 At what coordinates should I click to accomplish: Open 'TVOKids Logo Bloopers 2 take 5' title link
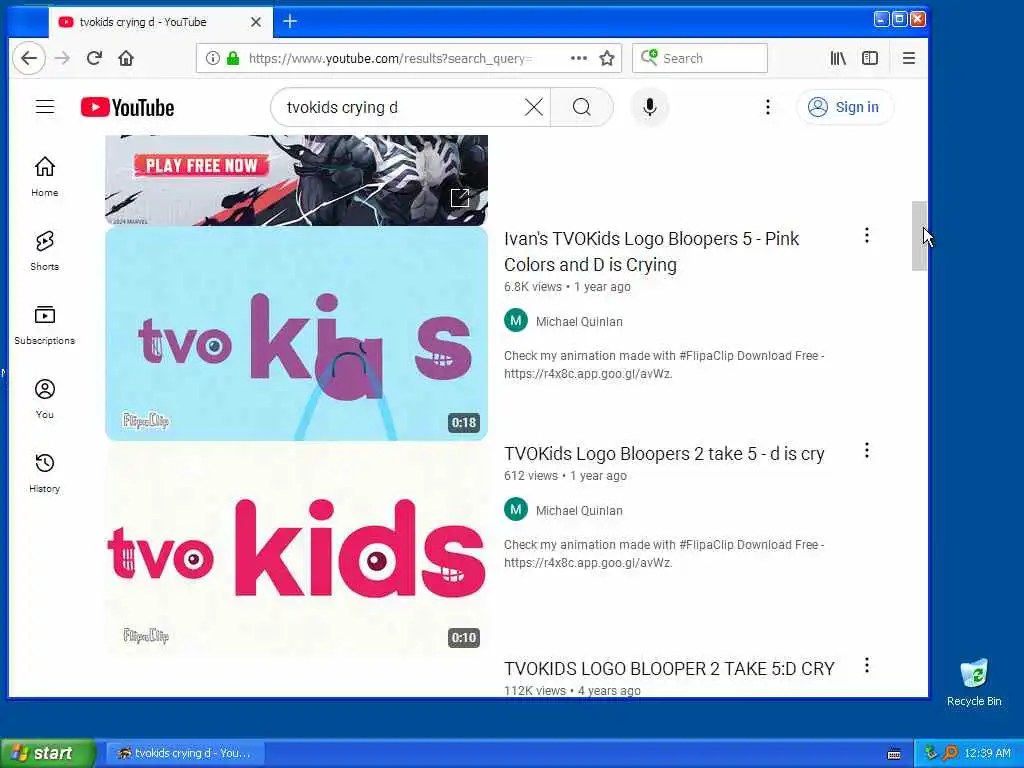(x=664, y=453)
